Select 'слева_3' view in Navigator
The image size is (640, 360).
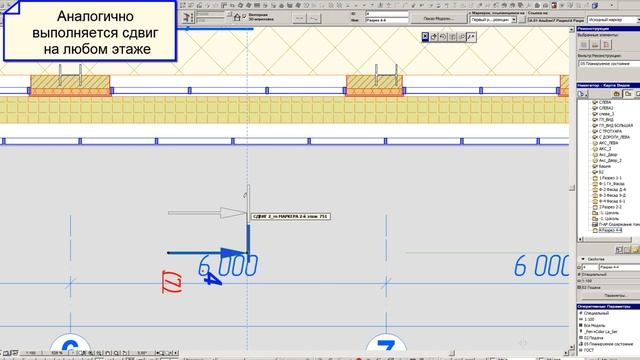606,114
